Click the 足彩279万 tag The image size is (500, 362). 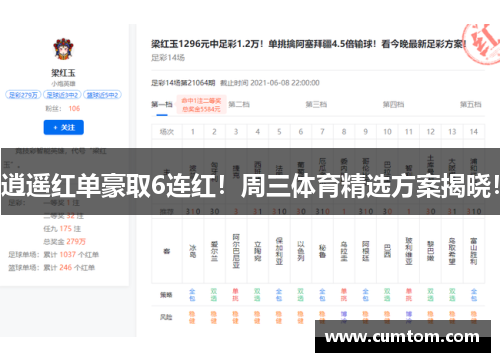click(x=23, y=95)
